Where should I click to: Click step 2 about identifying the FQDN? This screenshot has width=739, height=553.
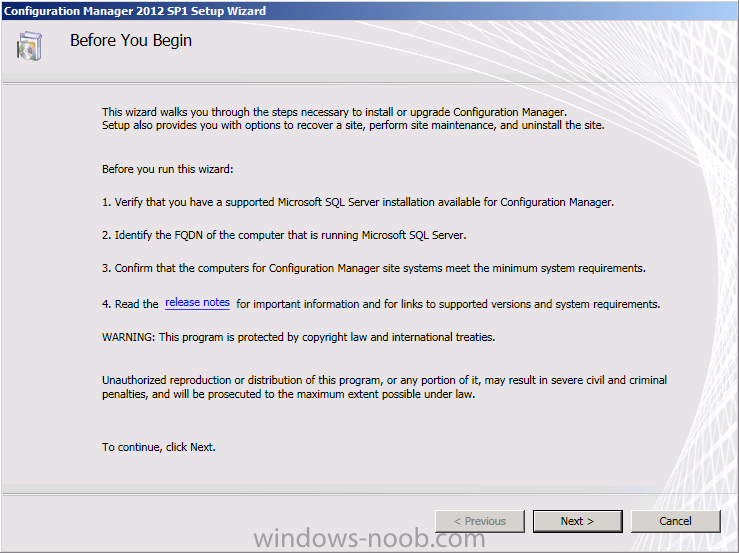(284, 235)
